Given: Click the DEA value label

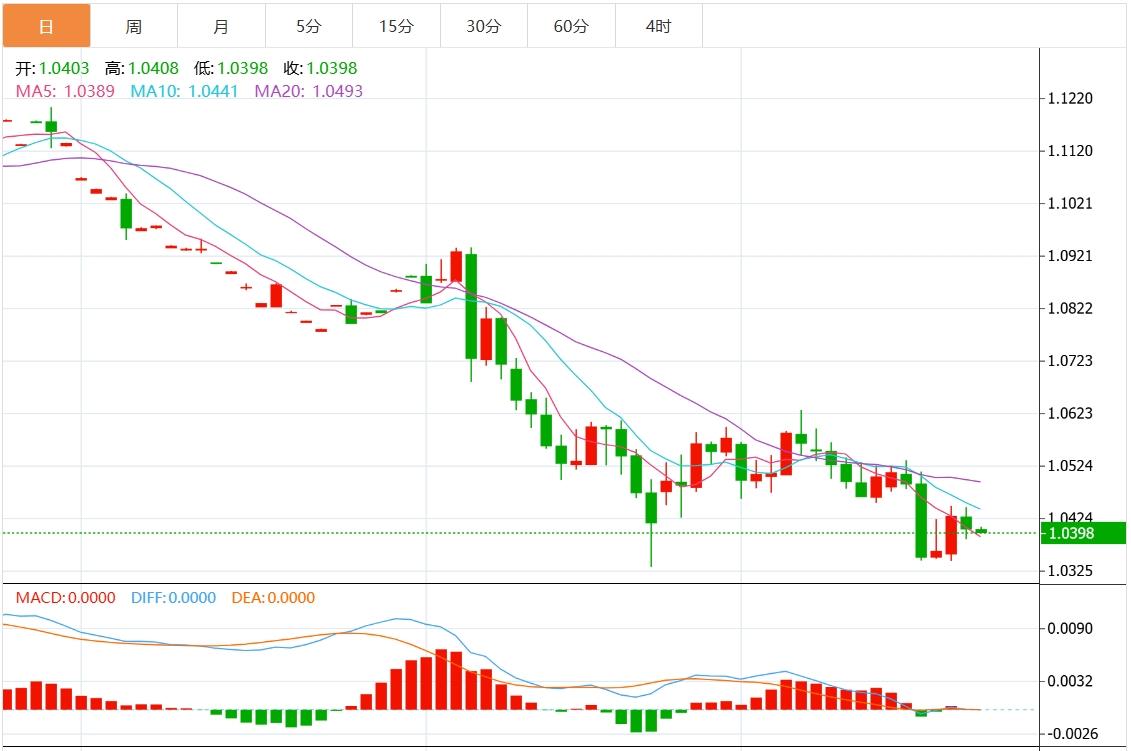Looking at the screenshot, I should [x=273, y=598].
